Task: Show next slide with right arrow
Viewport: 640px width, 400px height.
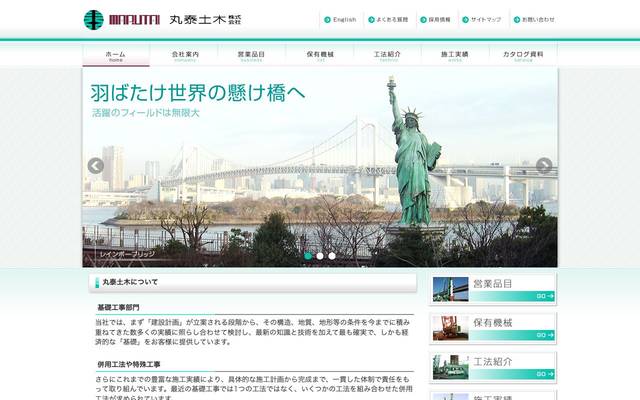Action: coord(544,166)
